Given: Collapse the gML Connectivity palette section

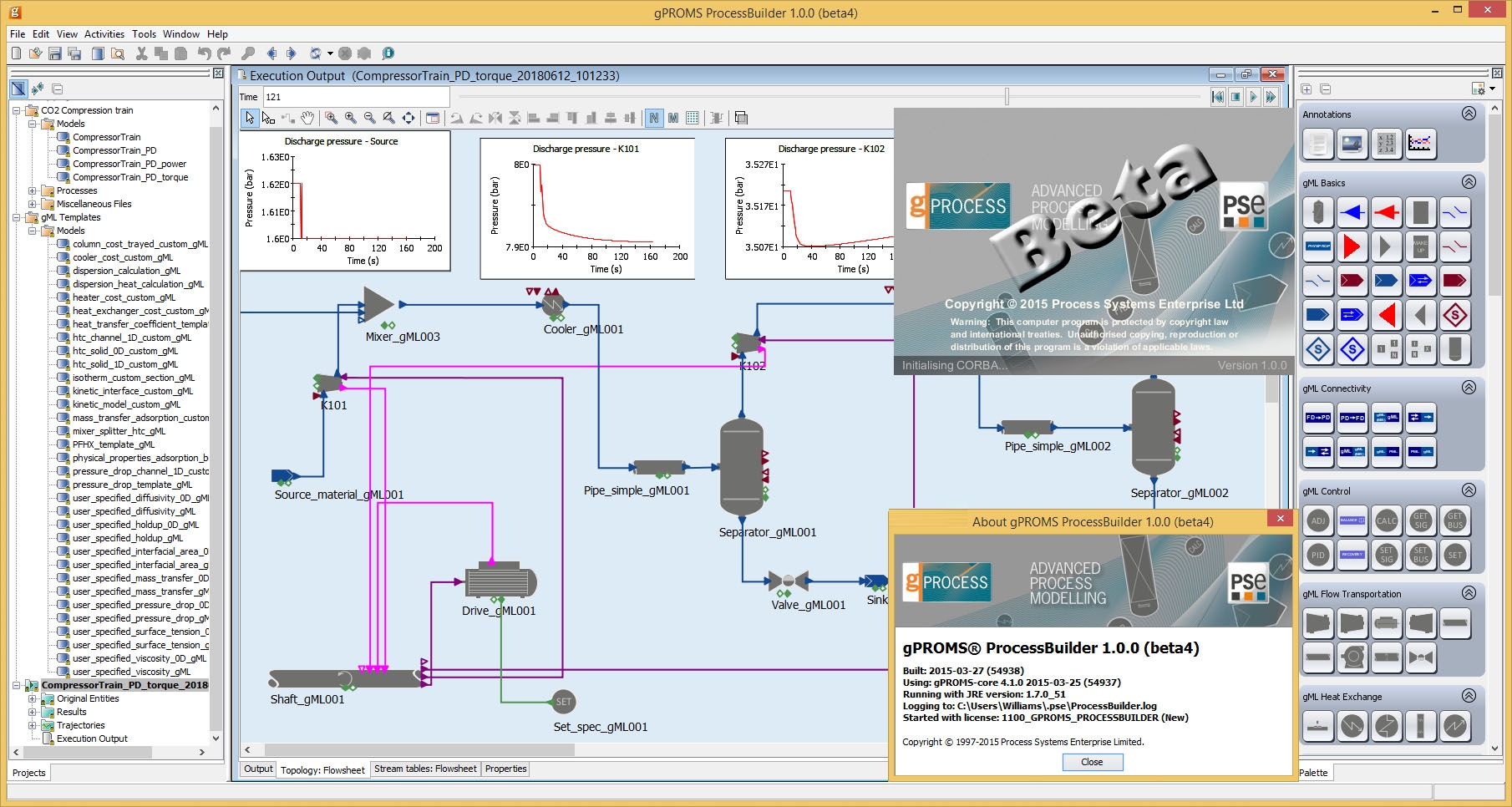Looking at the screenshot, I should click(1469, 388).
